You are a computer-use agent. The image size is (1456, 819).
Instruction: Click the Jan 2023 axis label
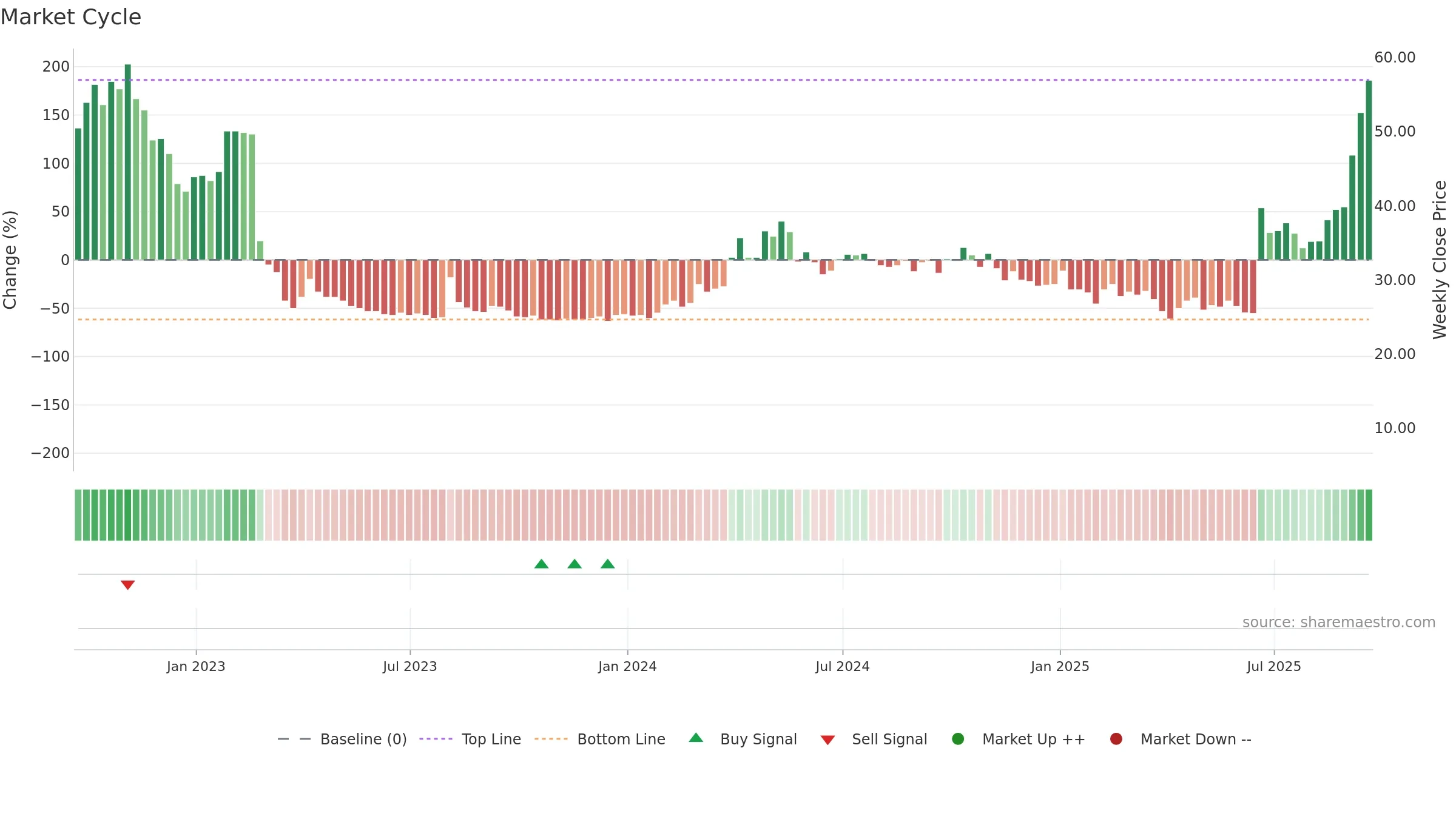196,666
